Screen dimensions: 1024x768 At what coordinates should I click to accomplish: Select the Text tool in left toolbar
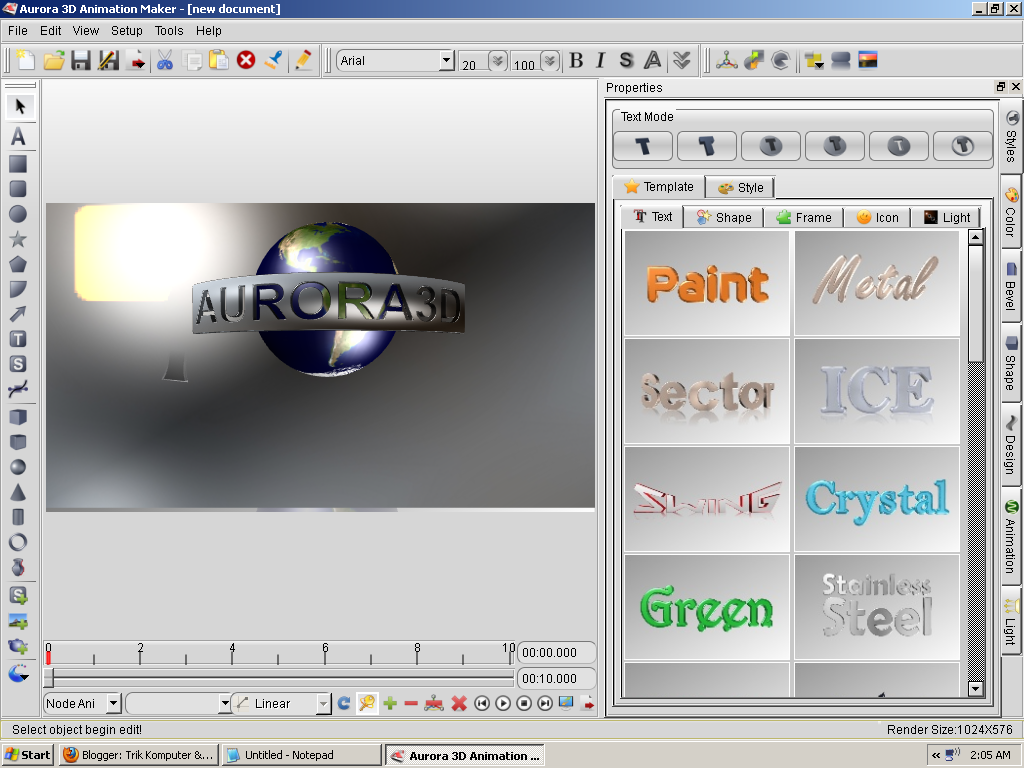coord(18,137)
